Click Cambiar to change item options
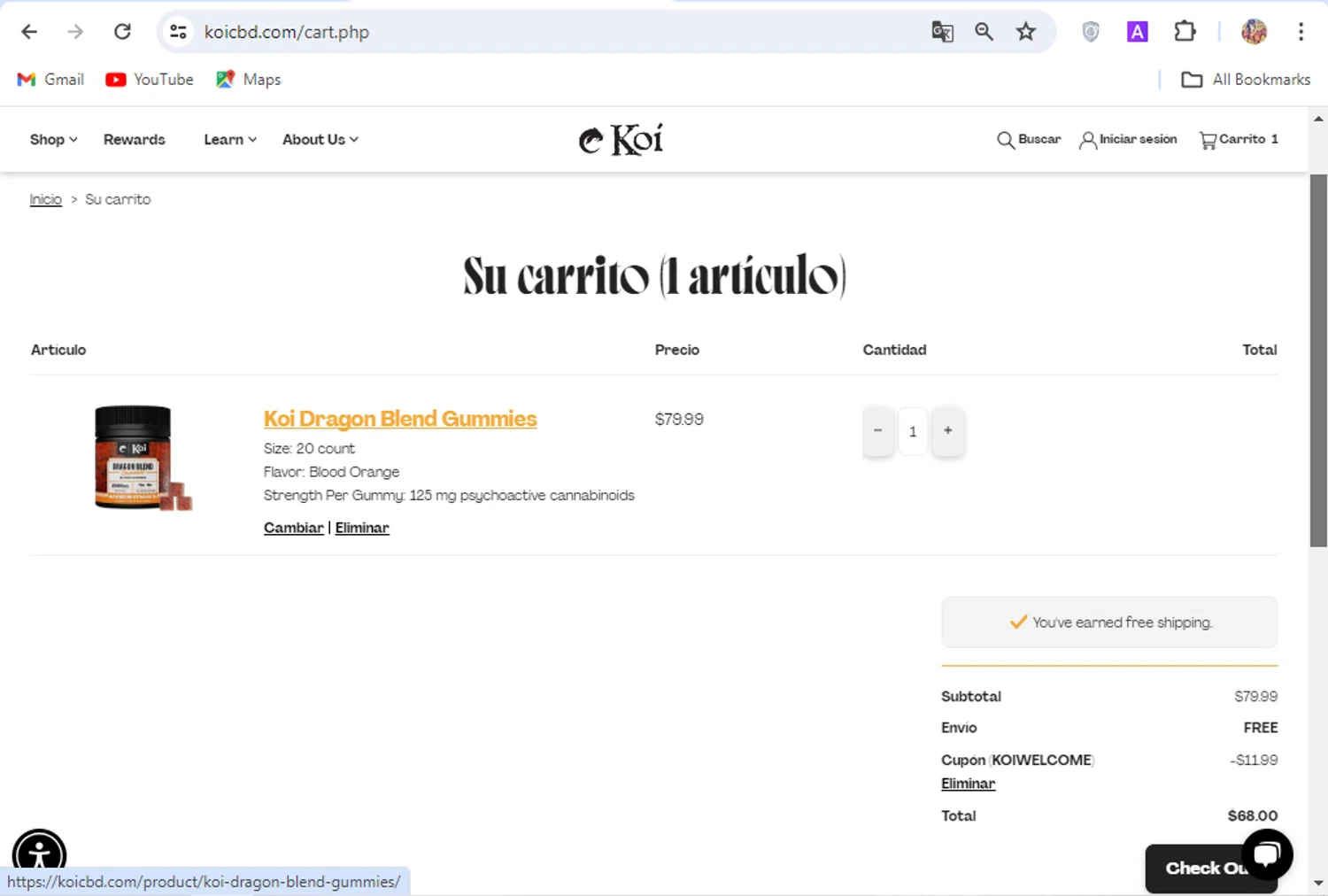Viewport: 1328px width, 896px height. [x=294, y=528]
